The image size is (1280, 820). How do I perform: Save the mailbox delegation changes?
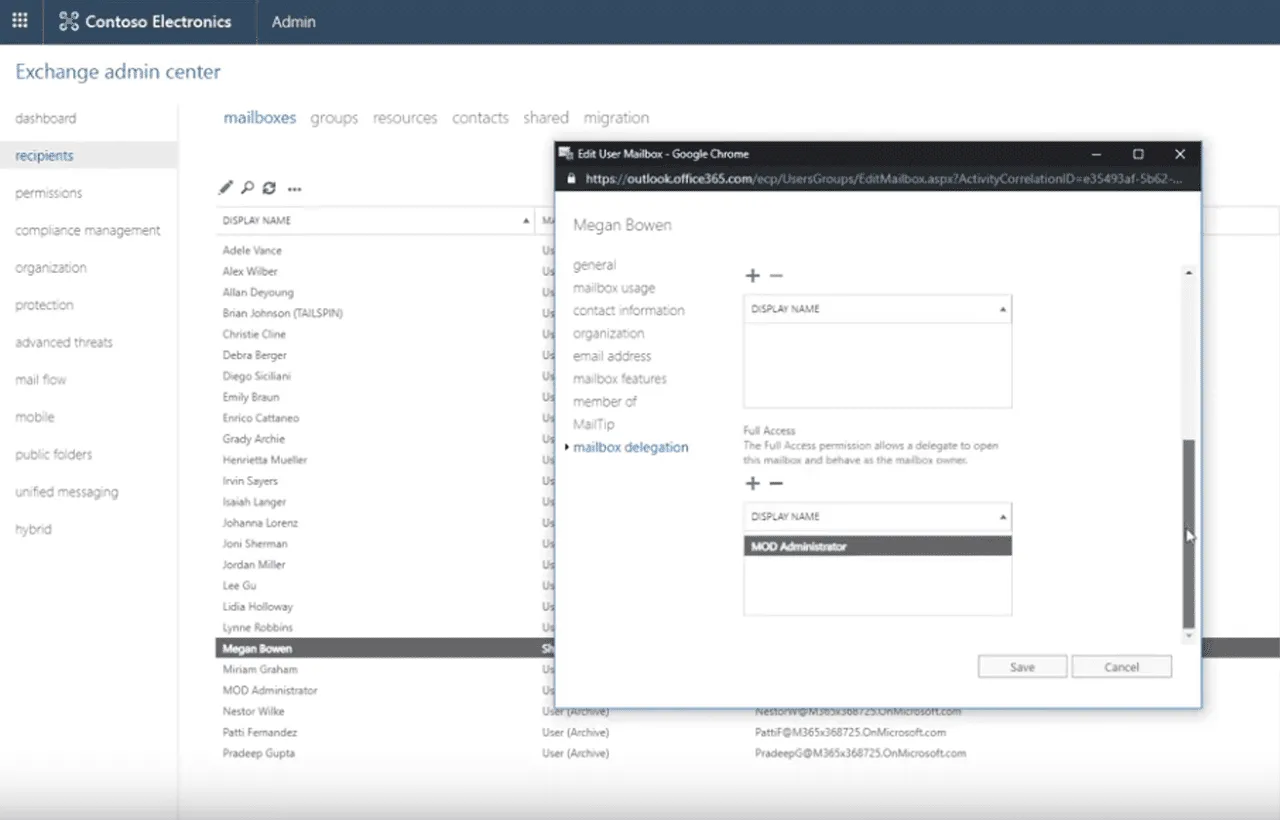click(x=1022, y=666)
